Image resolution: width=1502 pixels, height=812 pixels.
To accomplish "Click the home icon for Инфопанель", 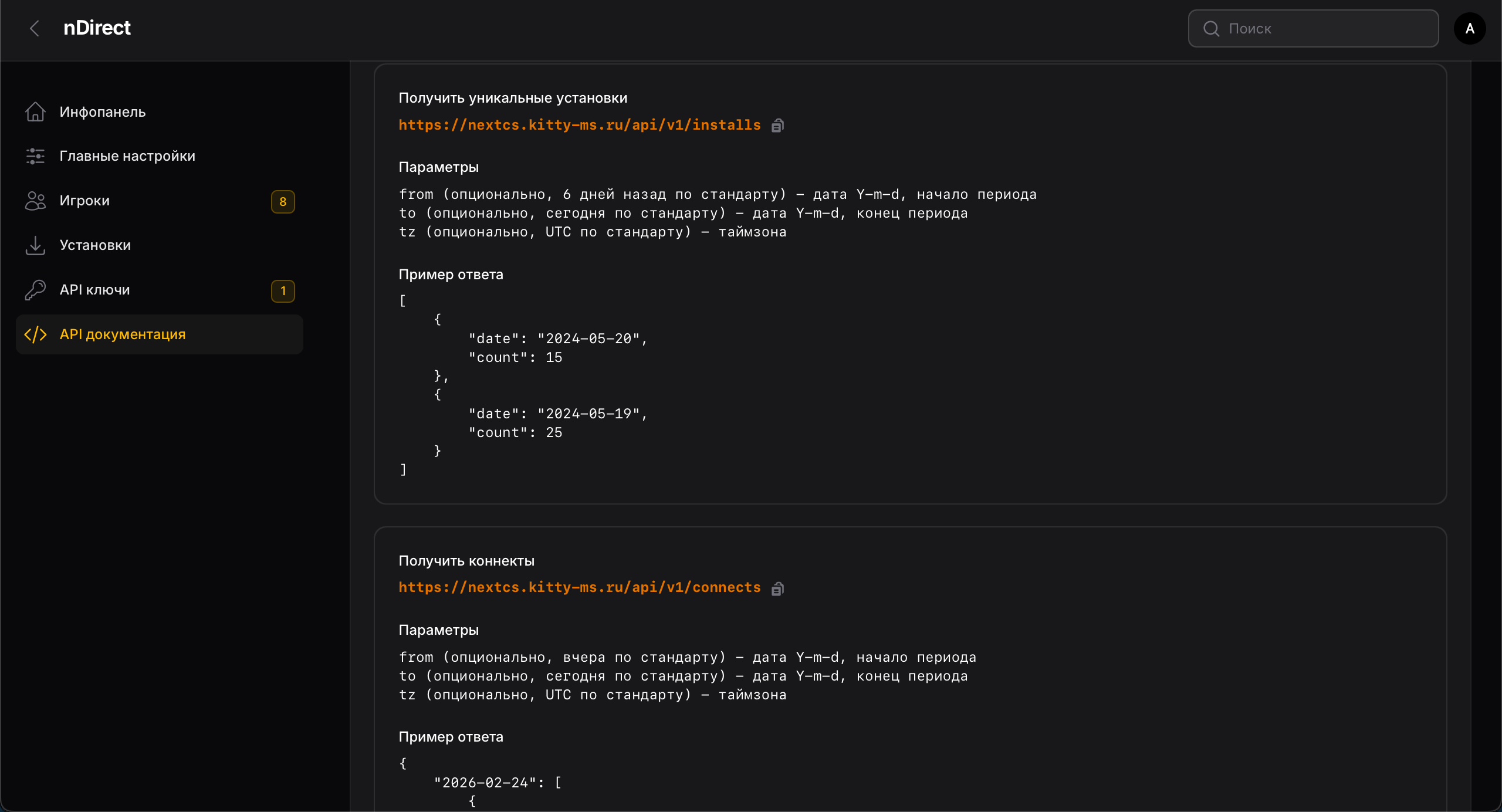I will click(x=35, y=111).
